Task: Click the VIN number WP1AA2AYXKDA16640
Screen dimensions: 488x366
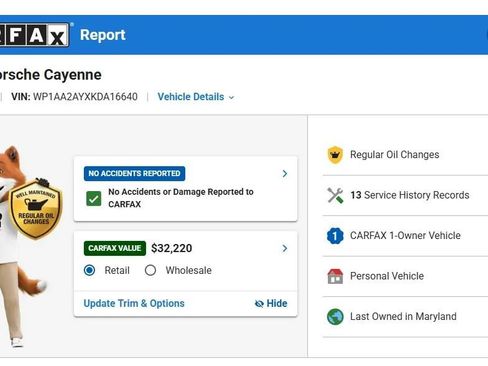Action: click(x=85, y=97)
